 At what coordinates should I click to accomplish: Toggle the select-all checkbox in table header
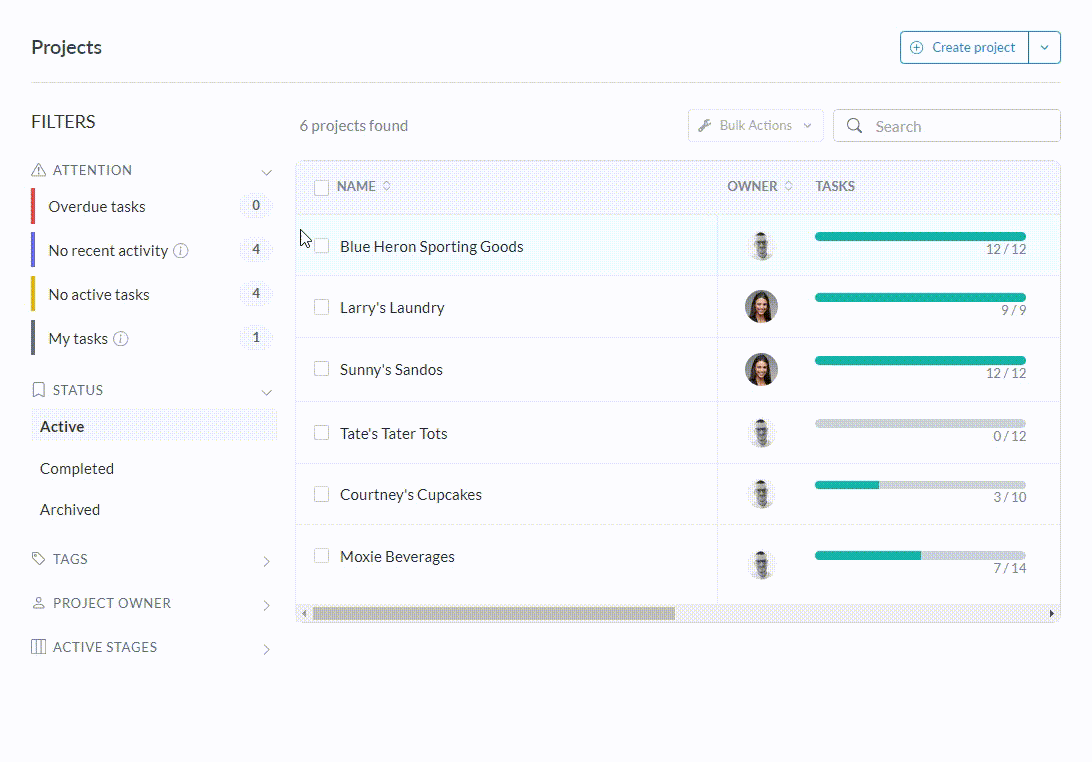[322, 187]
